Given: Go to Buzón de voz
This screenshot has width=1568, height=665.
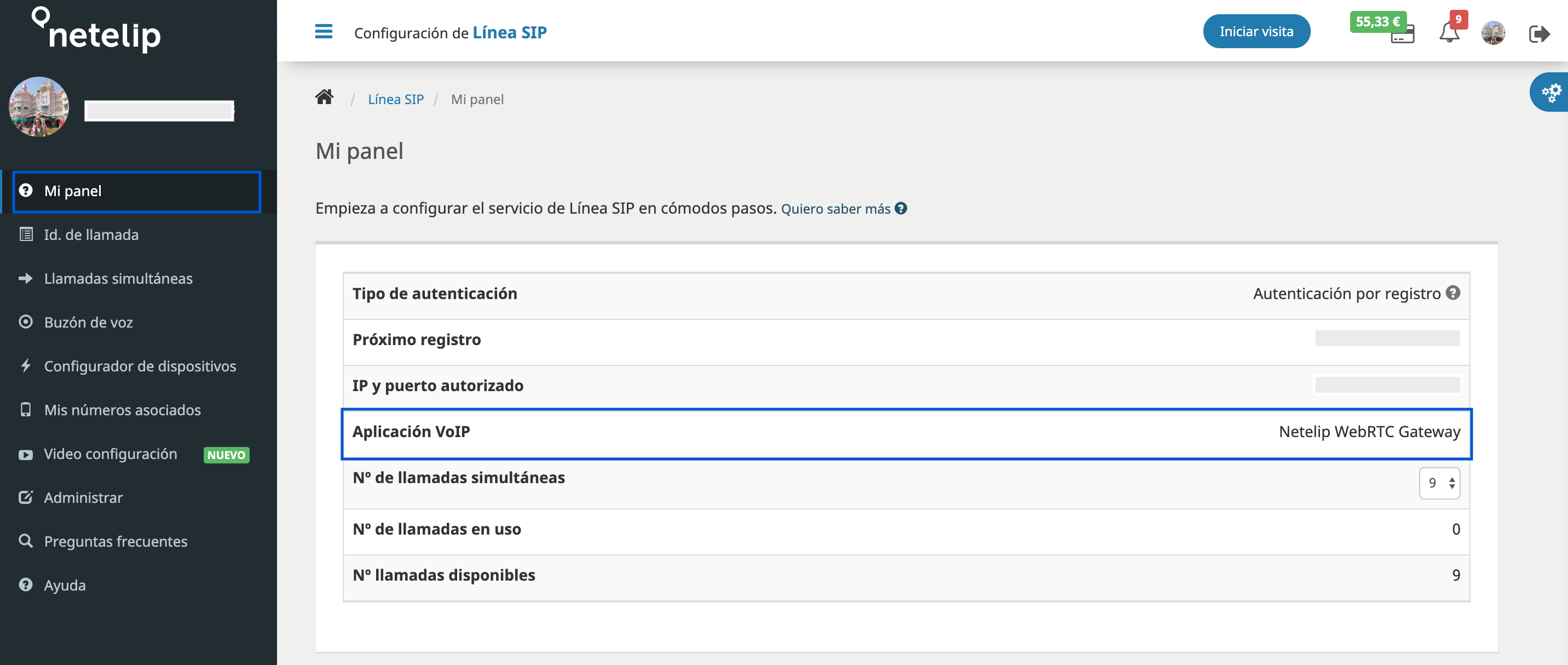Looking at the screenshot, I should [88, 322].
